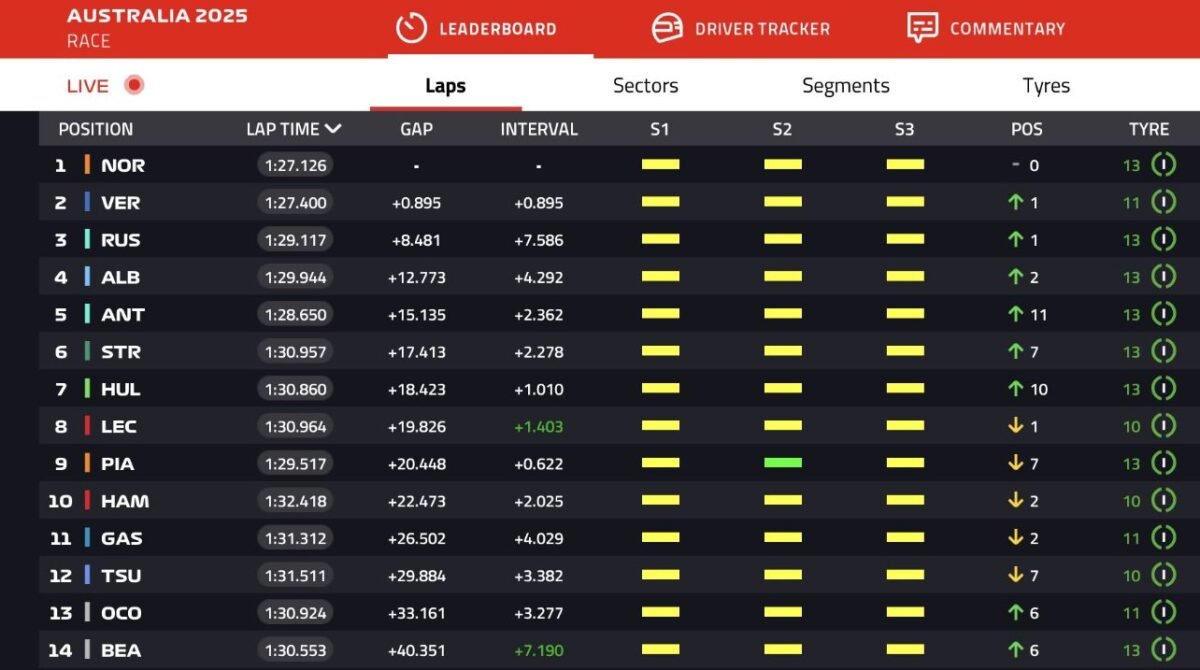Click lap time 1:32.418 for HAM
The height and width of the screenshot is (670, 1200).
pyautogui.click(x=296, y=501)
